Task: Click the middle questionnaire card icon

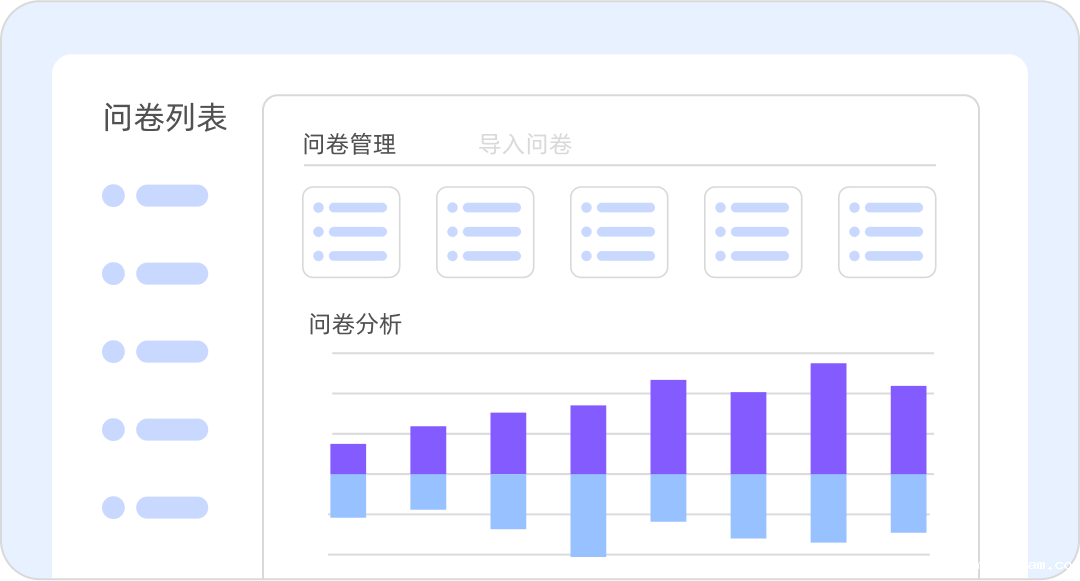Action: click(x=618, y=231)
